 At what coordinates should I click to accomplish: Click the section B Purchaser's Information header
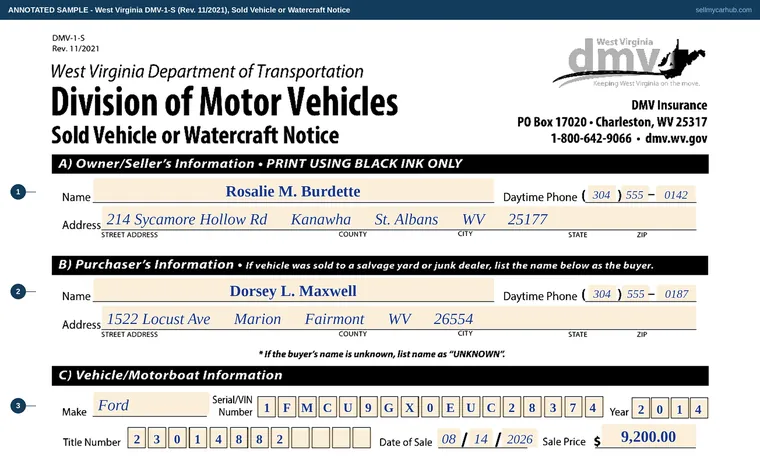380,265
